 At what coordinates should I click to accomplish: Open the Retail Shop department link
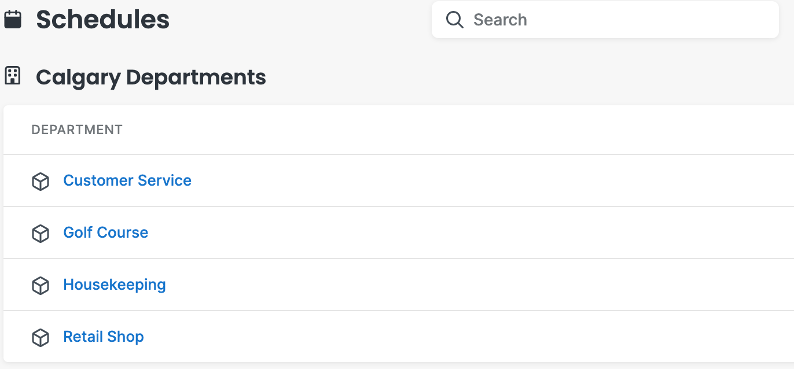(x=103, y=337)
